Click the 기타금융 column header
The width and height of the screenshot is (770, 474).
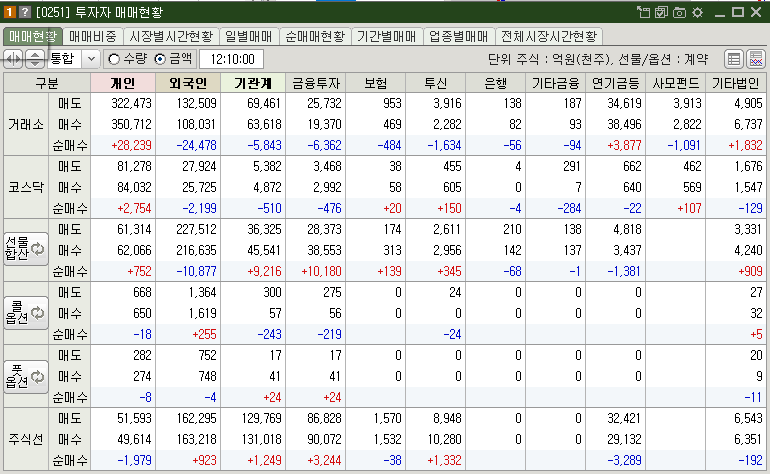click(x=555, y=83)
